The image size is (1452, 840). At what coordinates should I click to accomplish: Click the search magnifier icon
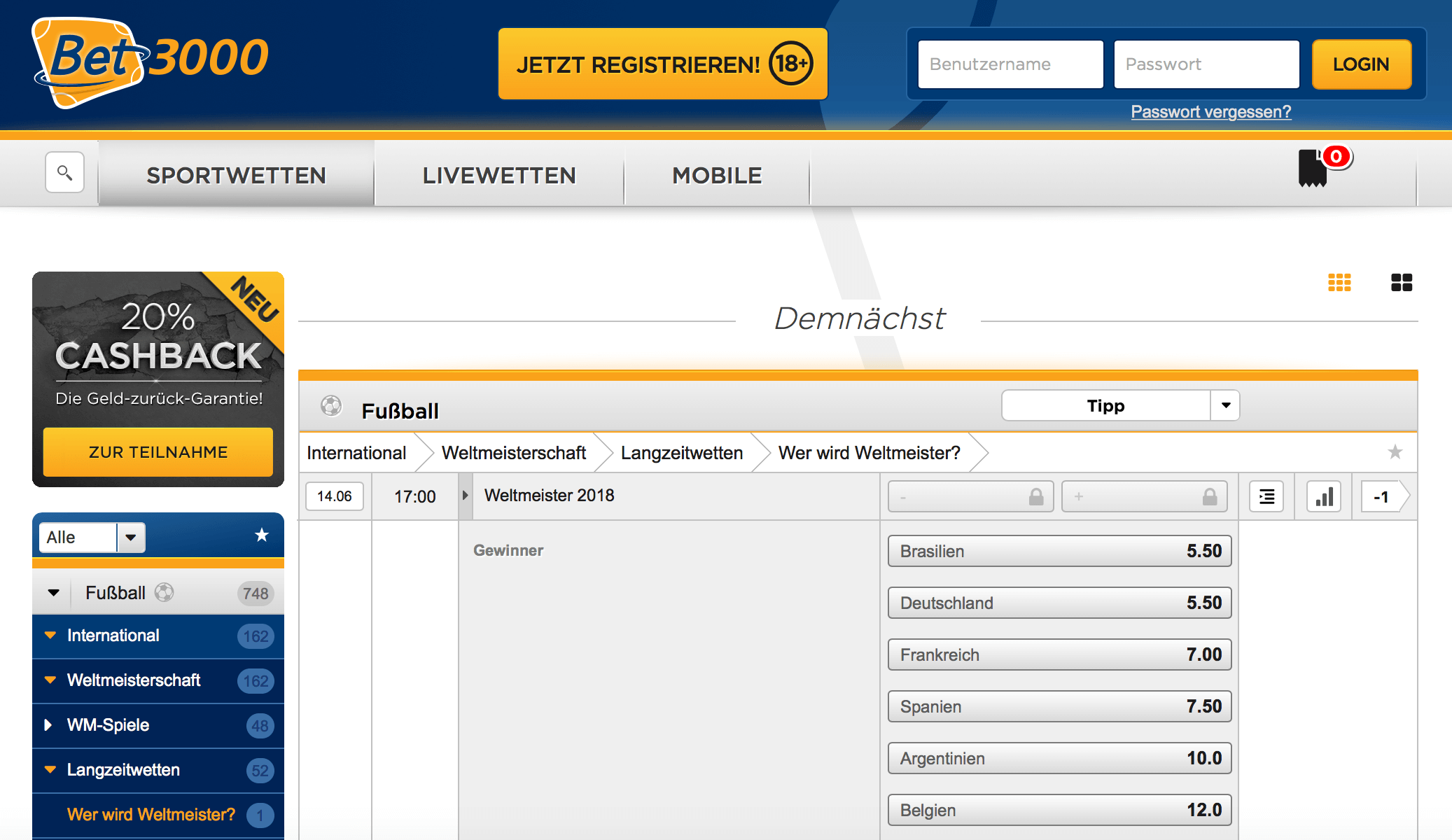tap(64, 172)
